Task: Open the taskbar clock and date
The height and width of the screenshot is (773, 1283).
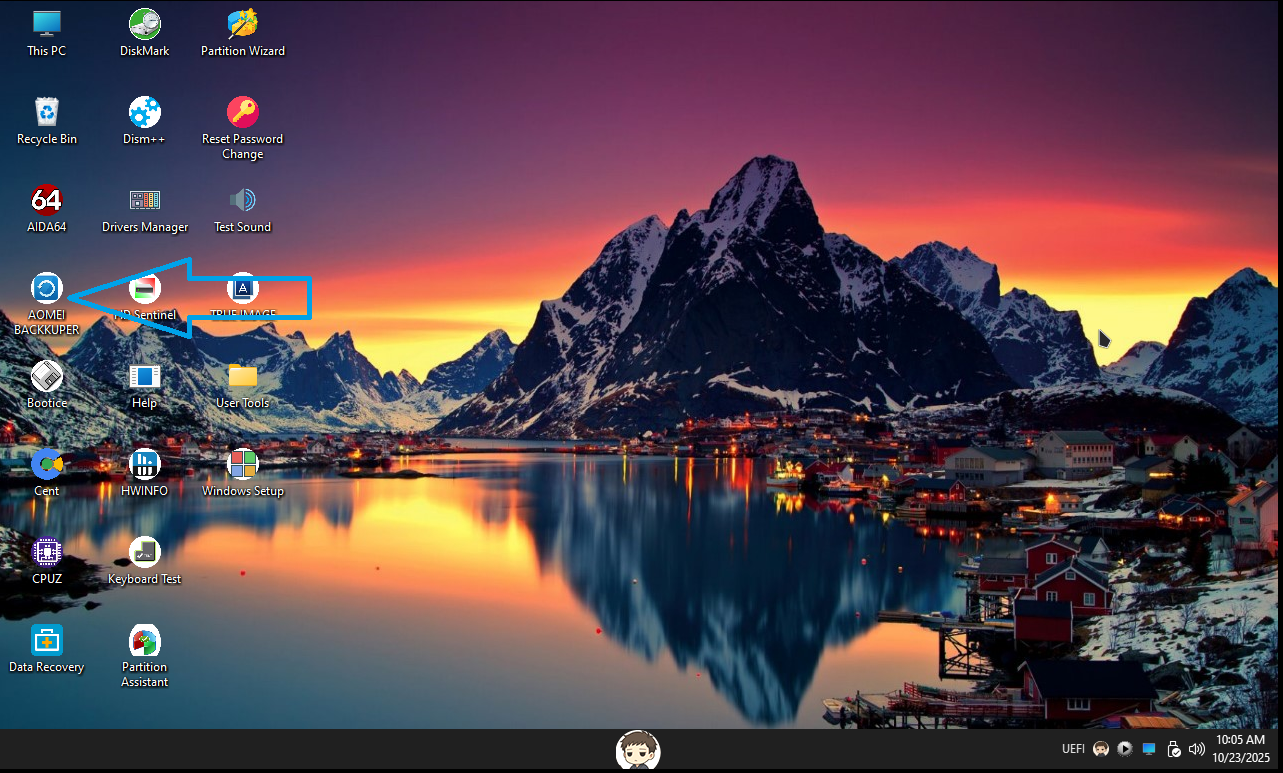Action: (1240, 749)
